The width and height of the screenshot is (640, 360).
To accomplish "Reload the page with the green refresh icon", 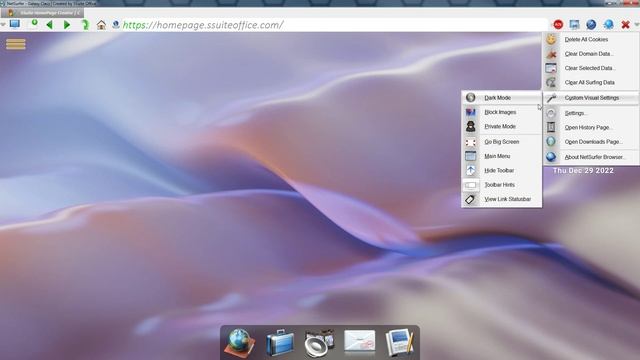I will click(x=85, y=25).
